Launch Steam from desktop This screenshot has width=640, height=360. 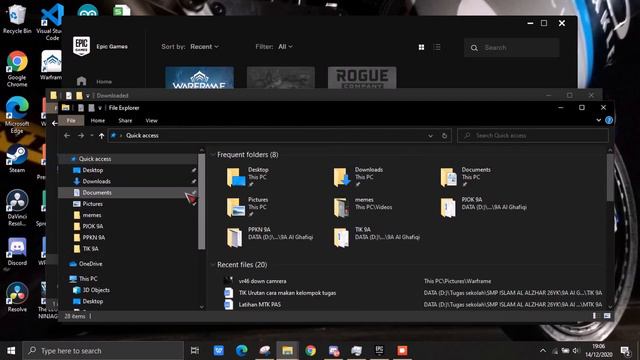17,159
